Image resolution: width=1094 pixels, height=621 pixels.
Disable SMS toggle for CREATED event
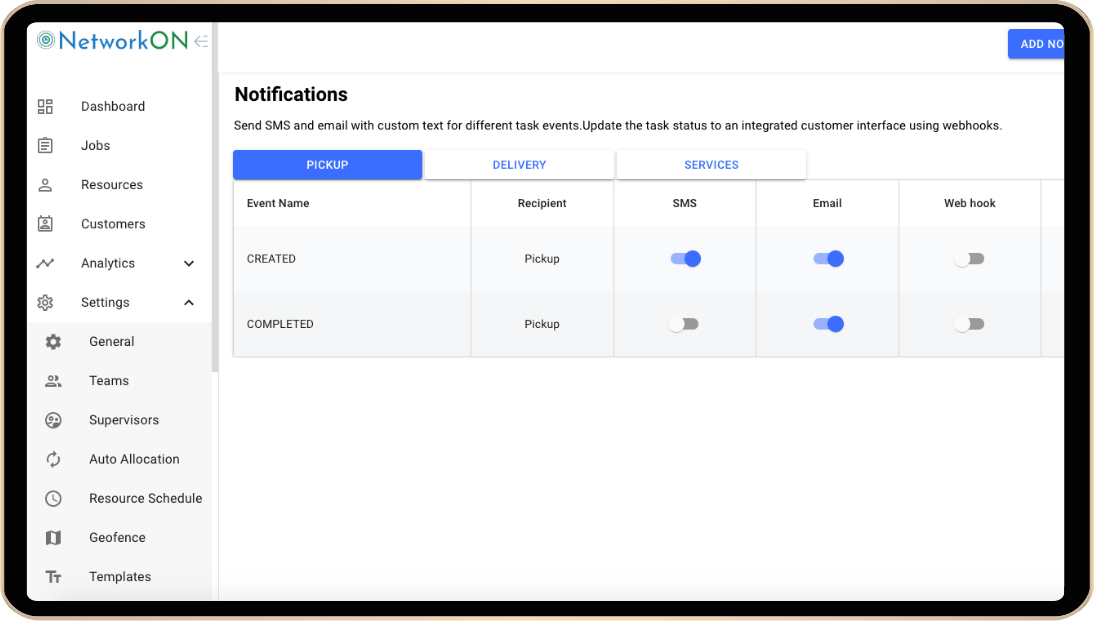click(x=685, y=259)
